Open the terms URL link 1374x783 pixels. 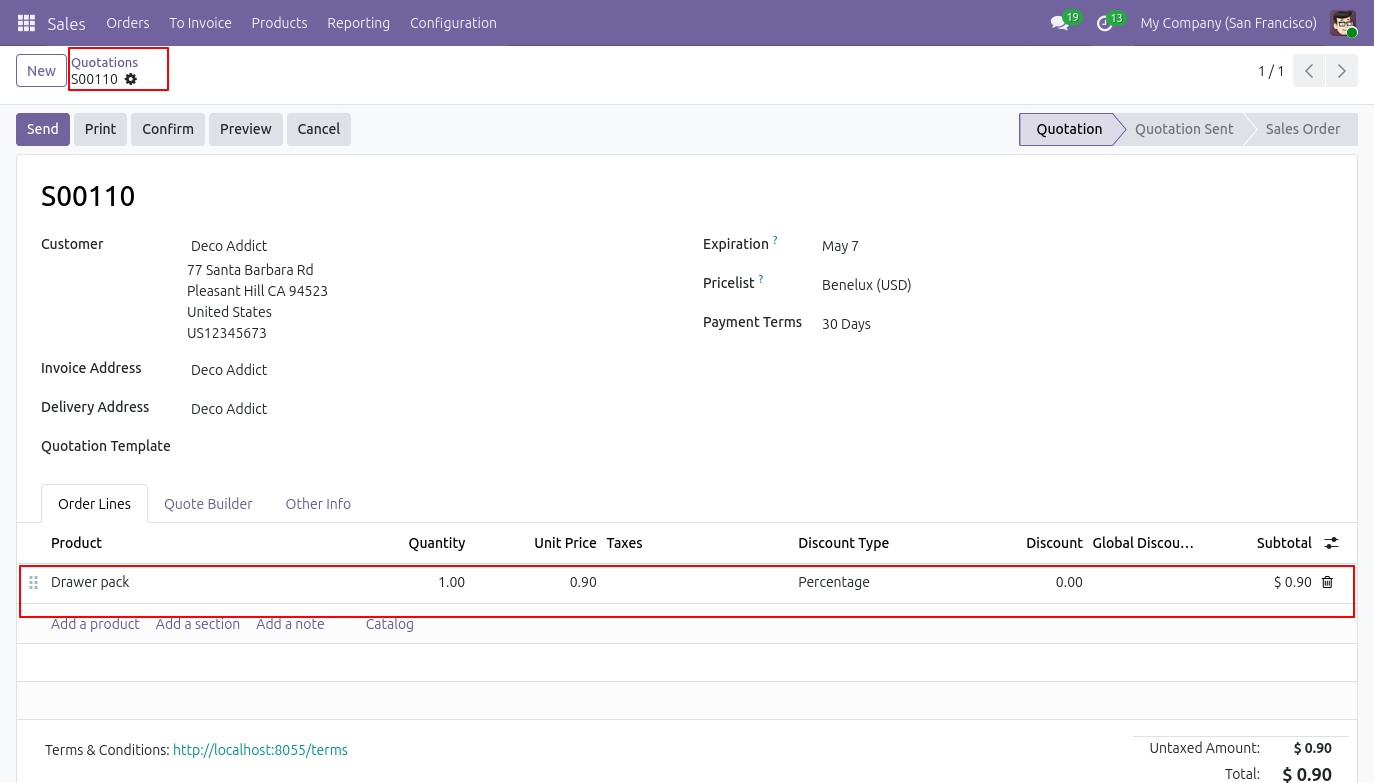[260, 750]
